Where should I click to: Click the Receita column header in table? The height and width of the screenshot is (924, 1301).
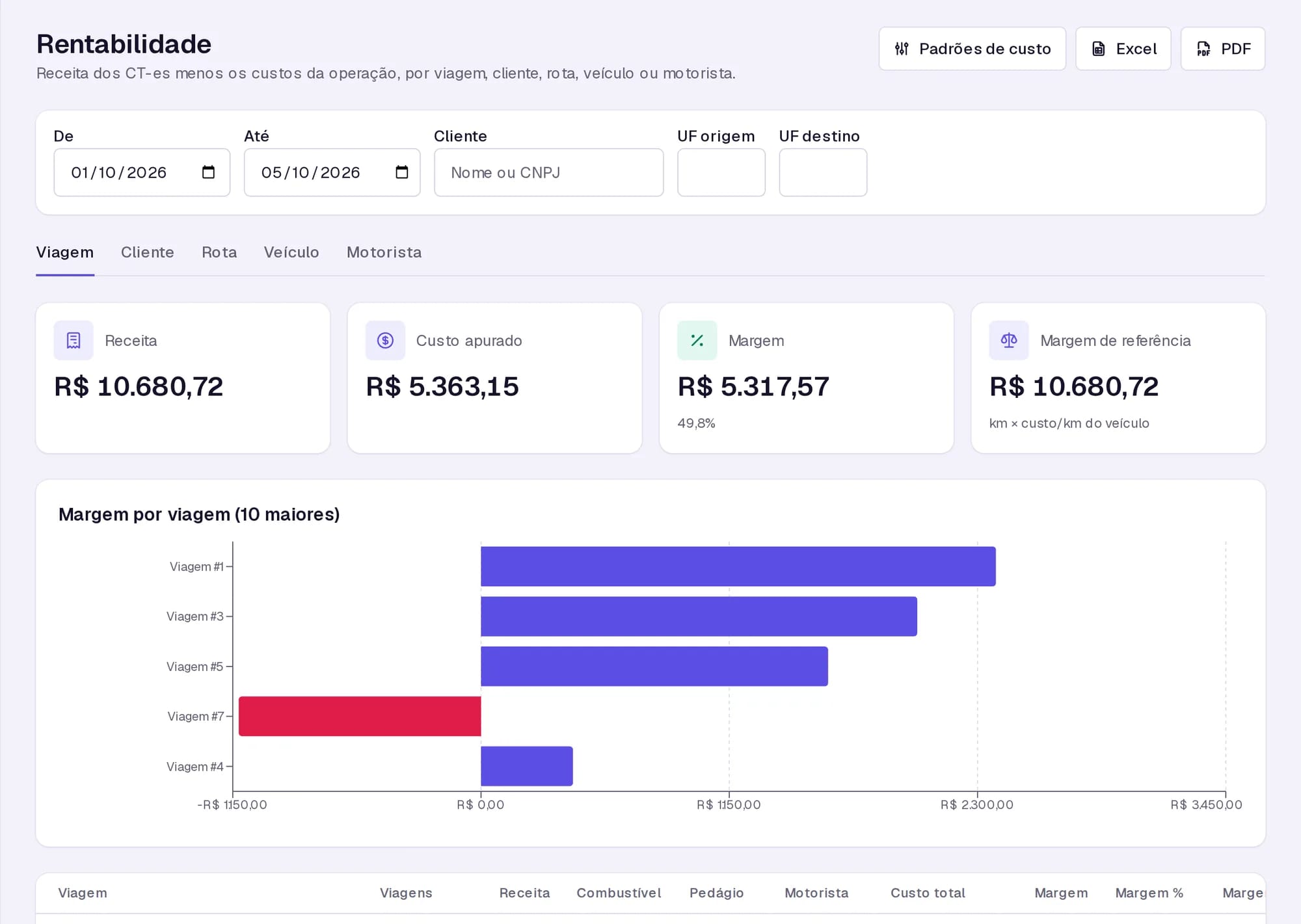point(525,893)
